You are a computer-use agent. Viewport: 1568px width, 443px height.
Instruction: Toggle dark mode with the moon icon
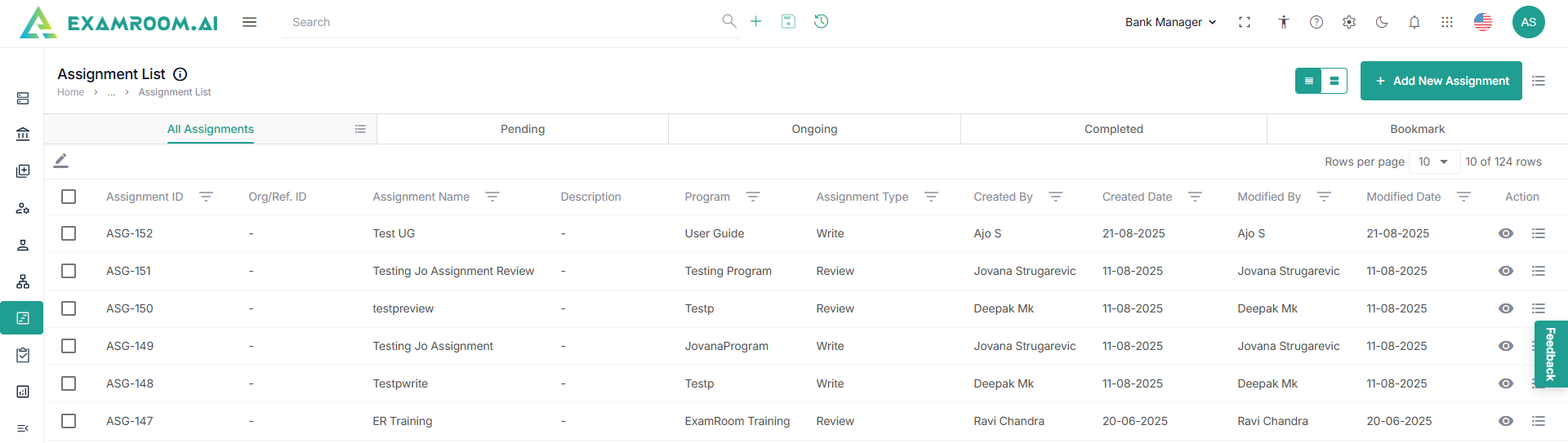(1382, 22)
